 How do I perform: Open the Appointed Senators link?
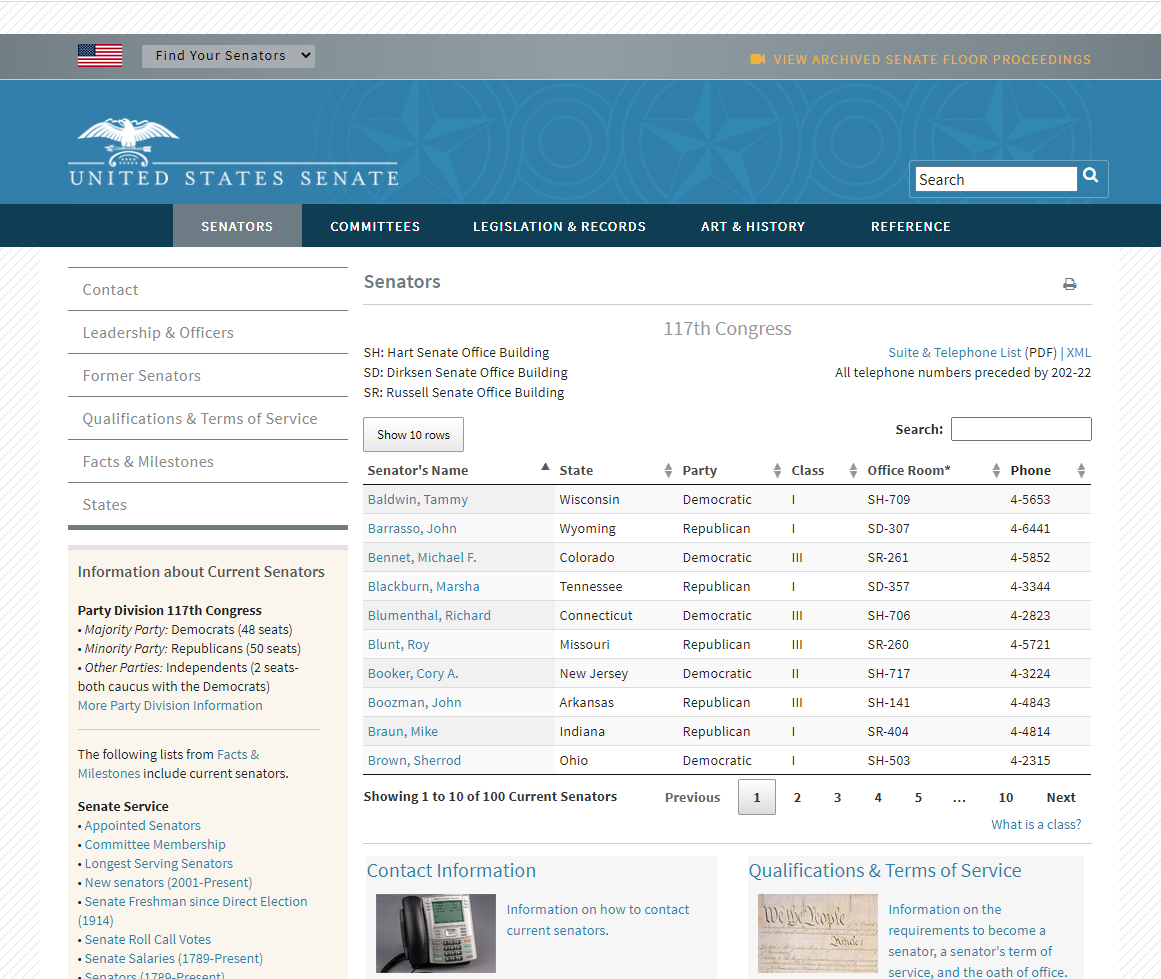142,825
